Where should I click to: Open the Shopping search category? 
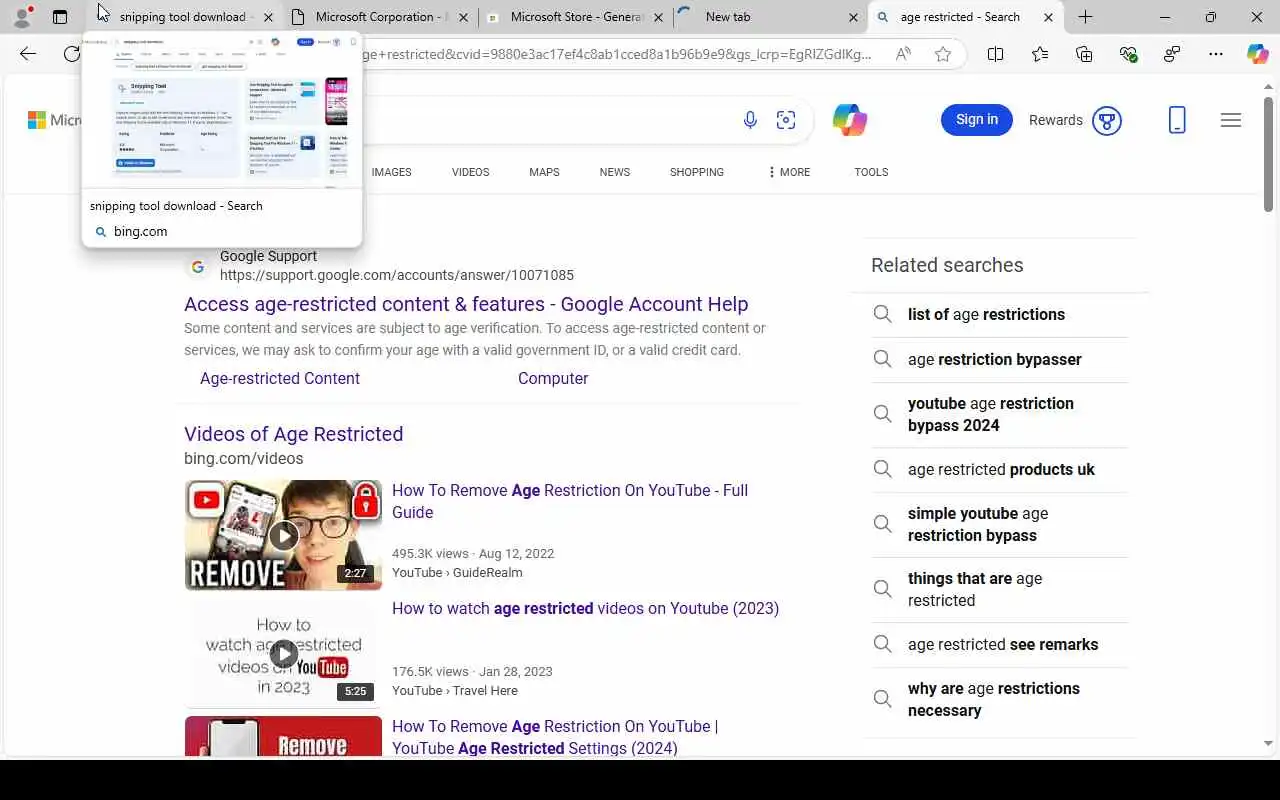point(697,172)
